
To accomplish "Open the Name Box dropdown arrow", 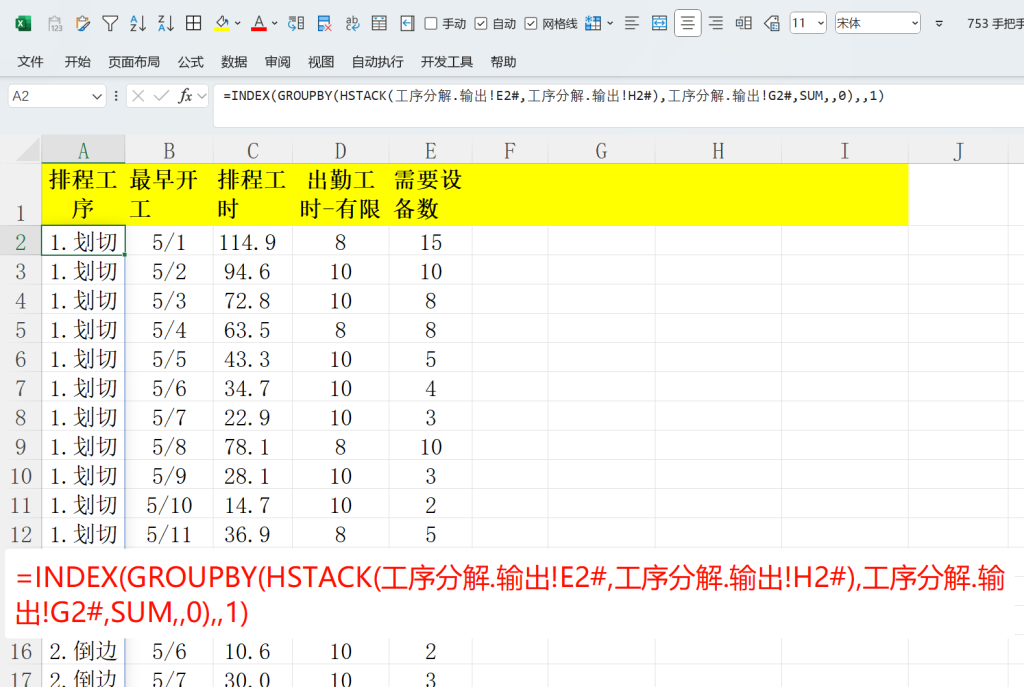I will point(97,97).
